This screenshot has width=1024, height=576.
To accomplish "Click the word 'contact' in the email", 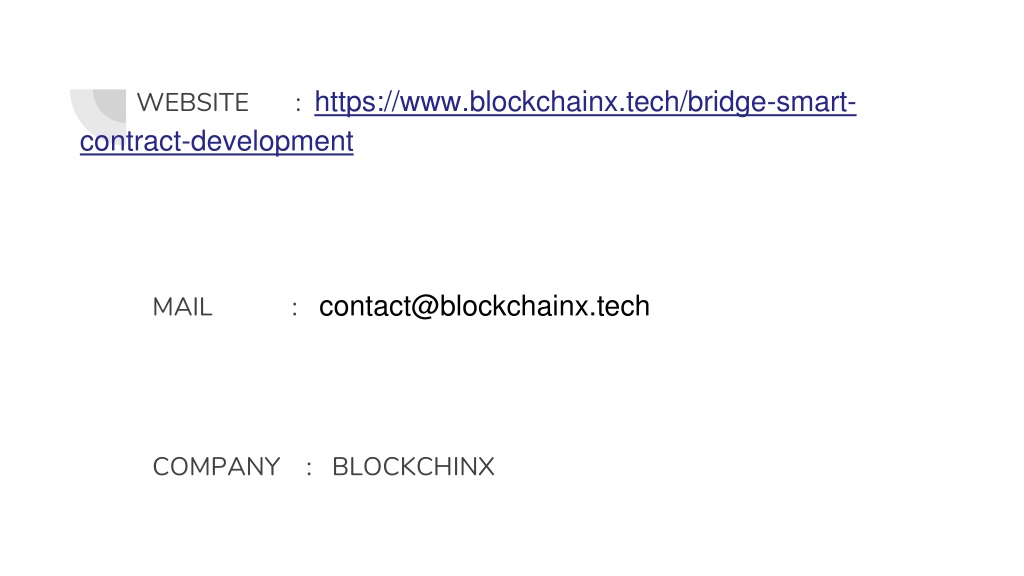I will (x=365, y=306).
